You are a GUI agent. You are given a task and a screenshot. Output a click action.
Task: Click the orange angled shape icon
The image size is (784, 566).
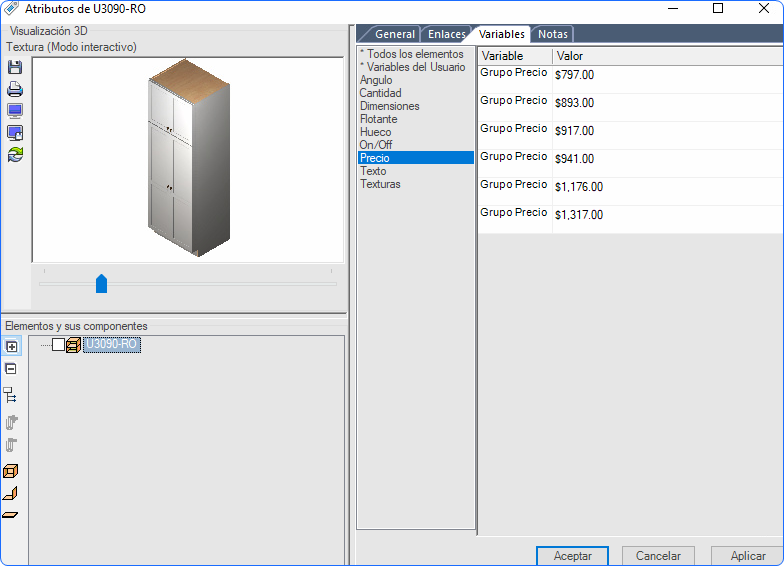tap(10, 494)
